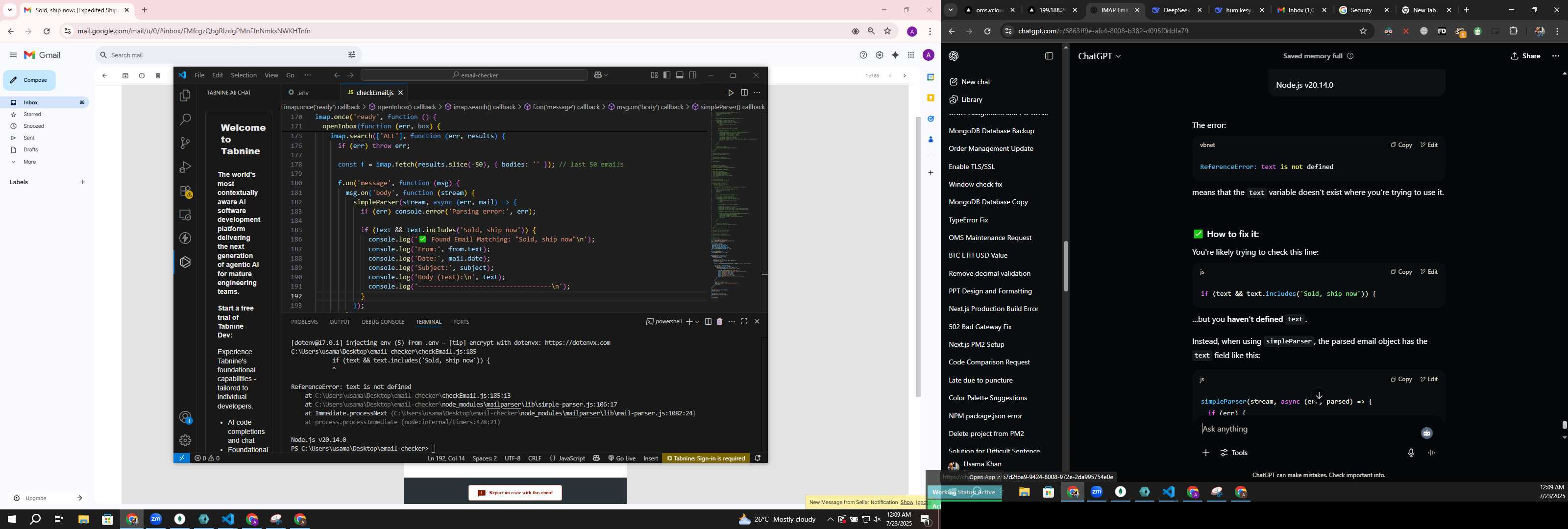
Task: Show hidden system tray icons chevron
Action: tap(830, 519)
